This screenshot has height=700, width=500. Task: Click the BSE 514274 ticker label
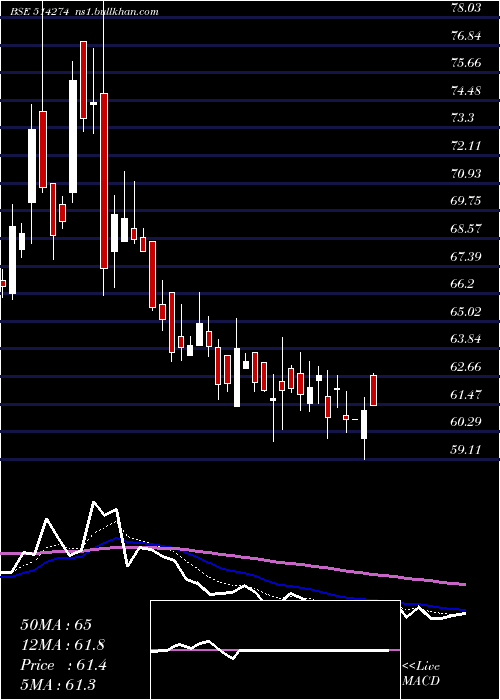(x=39, y=12)
